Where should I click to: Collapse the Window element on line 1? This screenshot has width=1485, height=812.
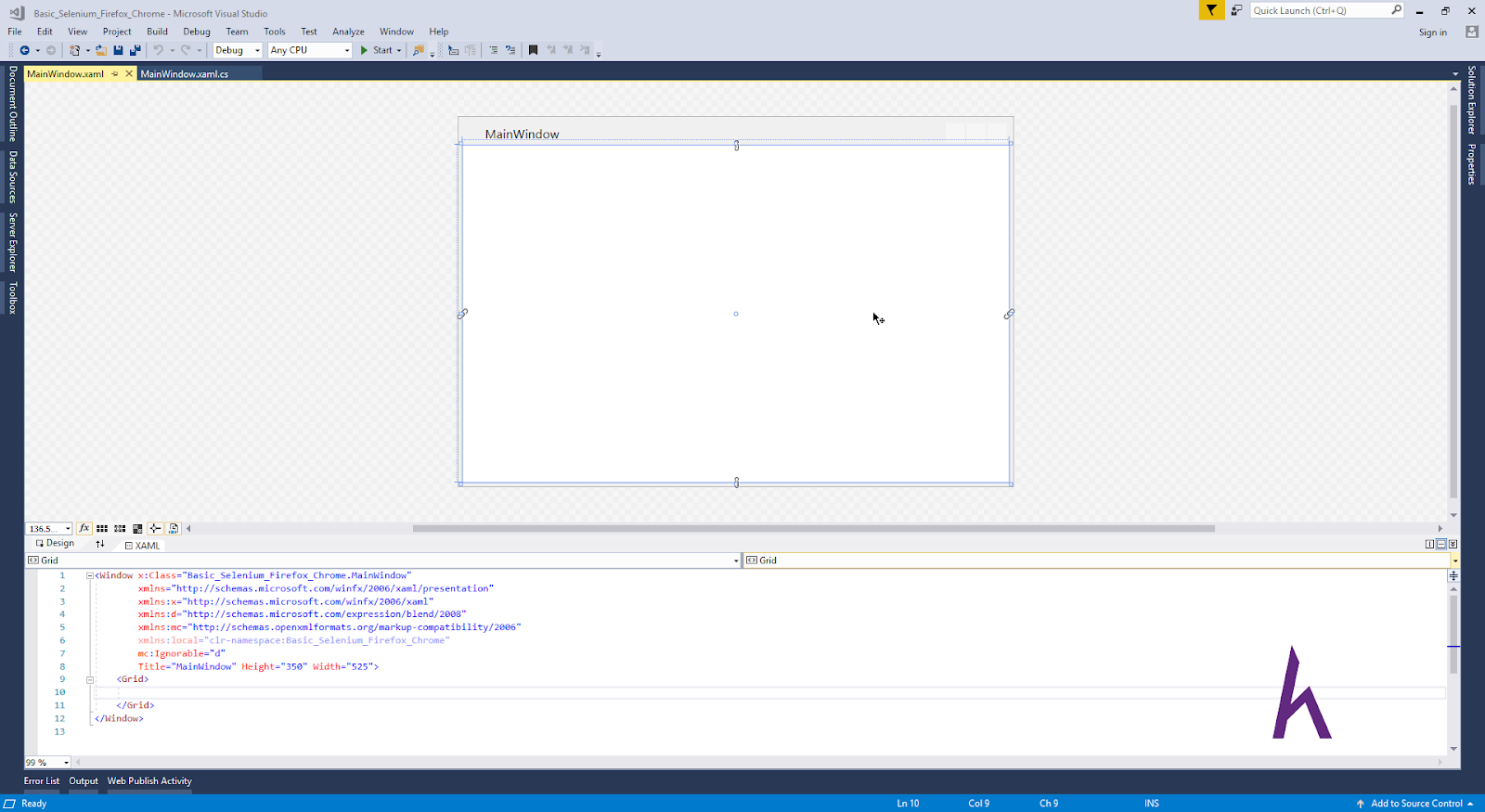[x=90, y=575]
